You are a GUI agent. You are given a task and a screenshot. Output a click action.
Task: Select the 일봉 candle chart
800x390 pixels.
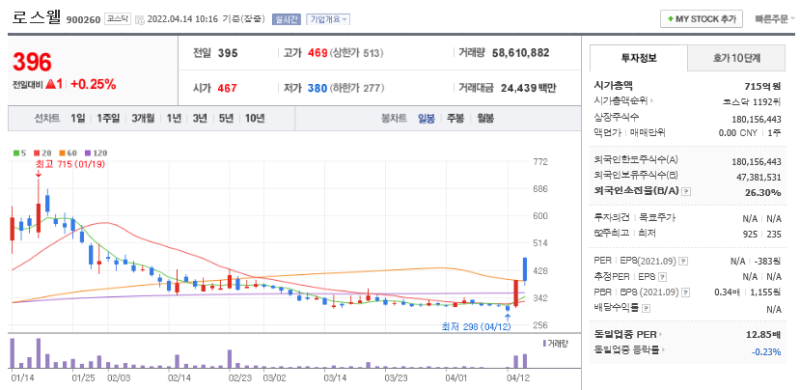pyautogui.click(x=427, y=118)
